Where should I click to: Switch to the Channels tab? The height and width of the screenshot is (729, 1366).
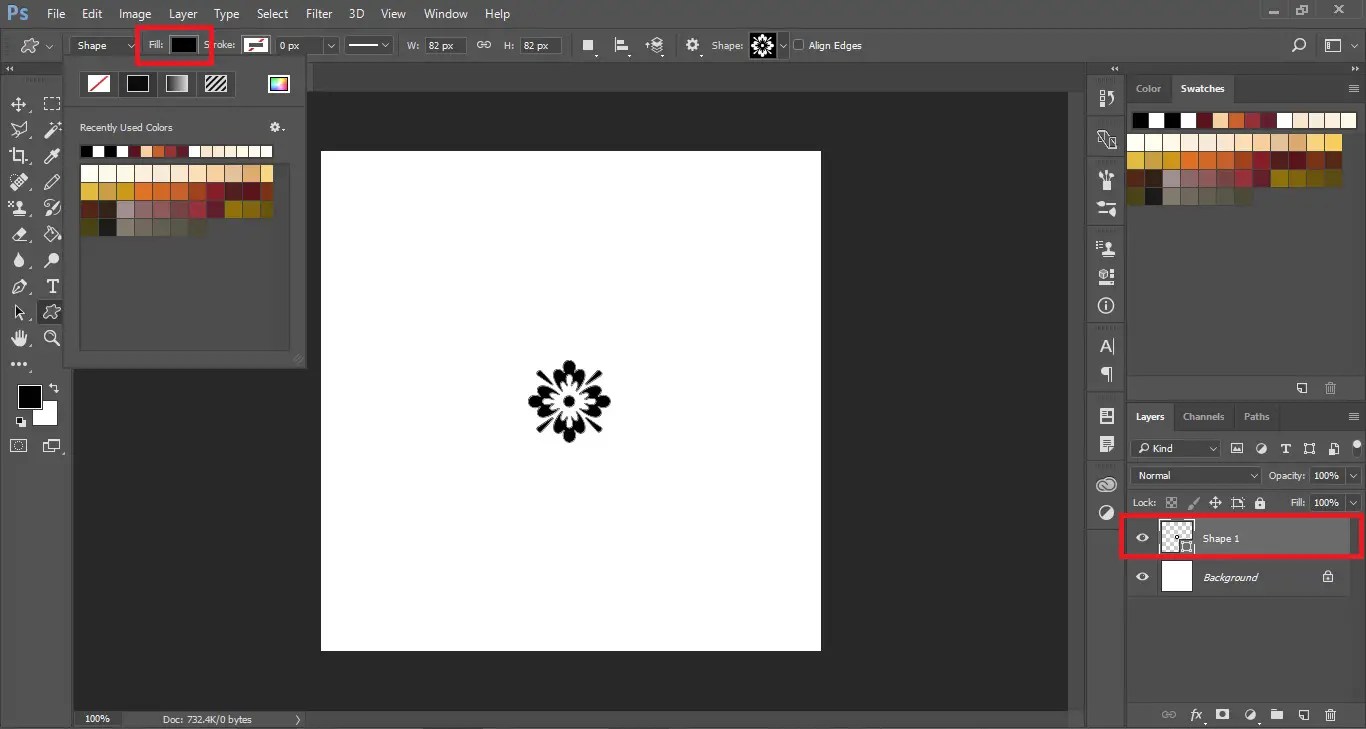pos(1203,417)
